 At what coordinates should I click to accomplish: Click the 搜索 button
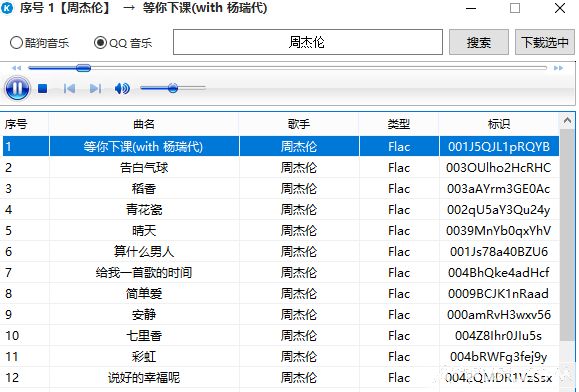(479, 42)
